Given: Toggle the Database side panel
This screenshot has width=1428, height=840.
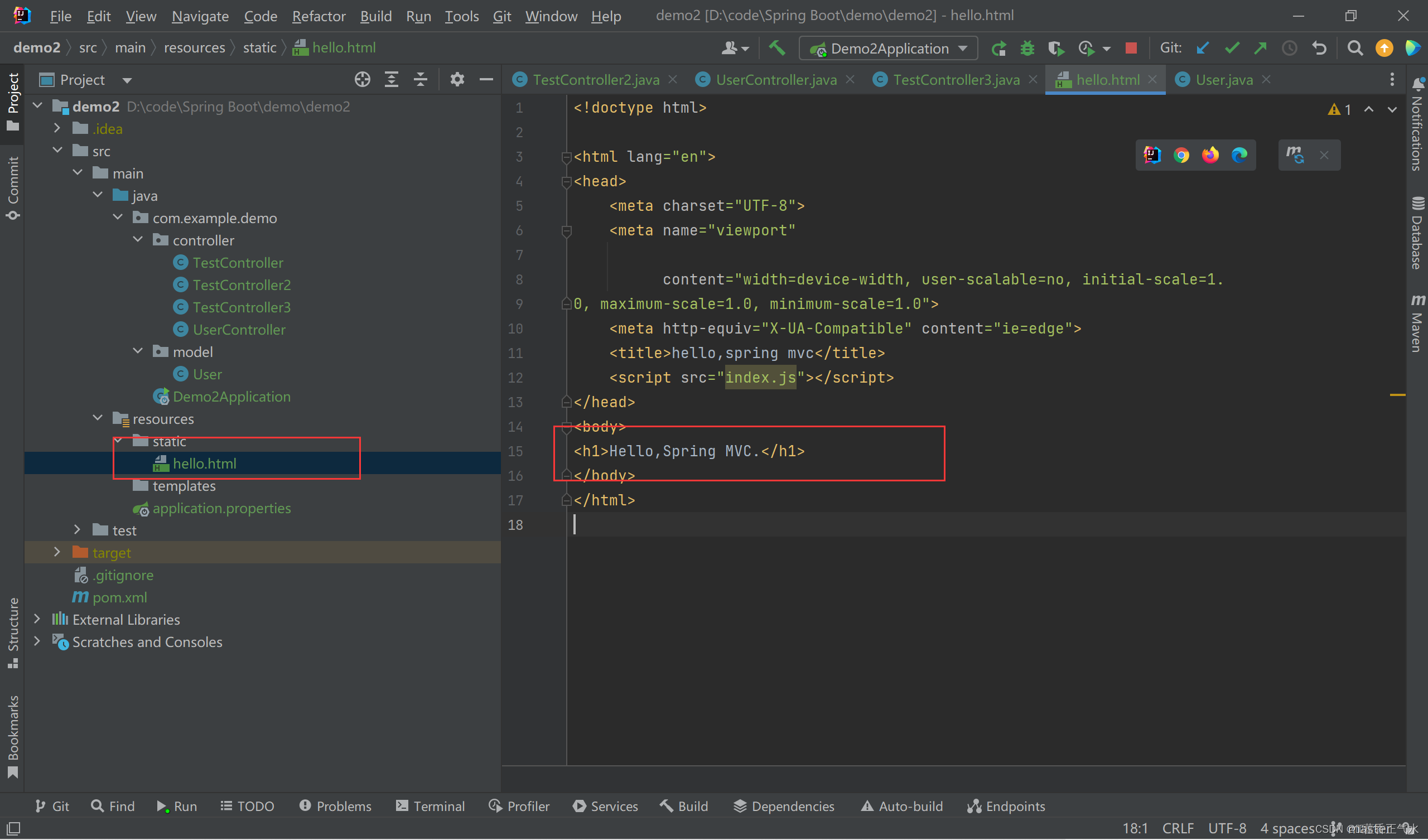Looking at the screenshot, I should 1418,233.
